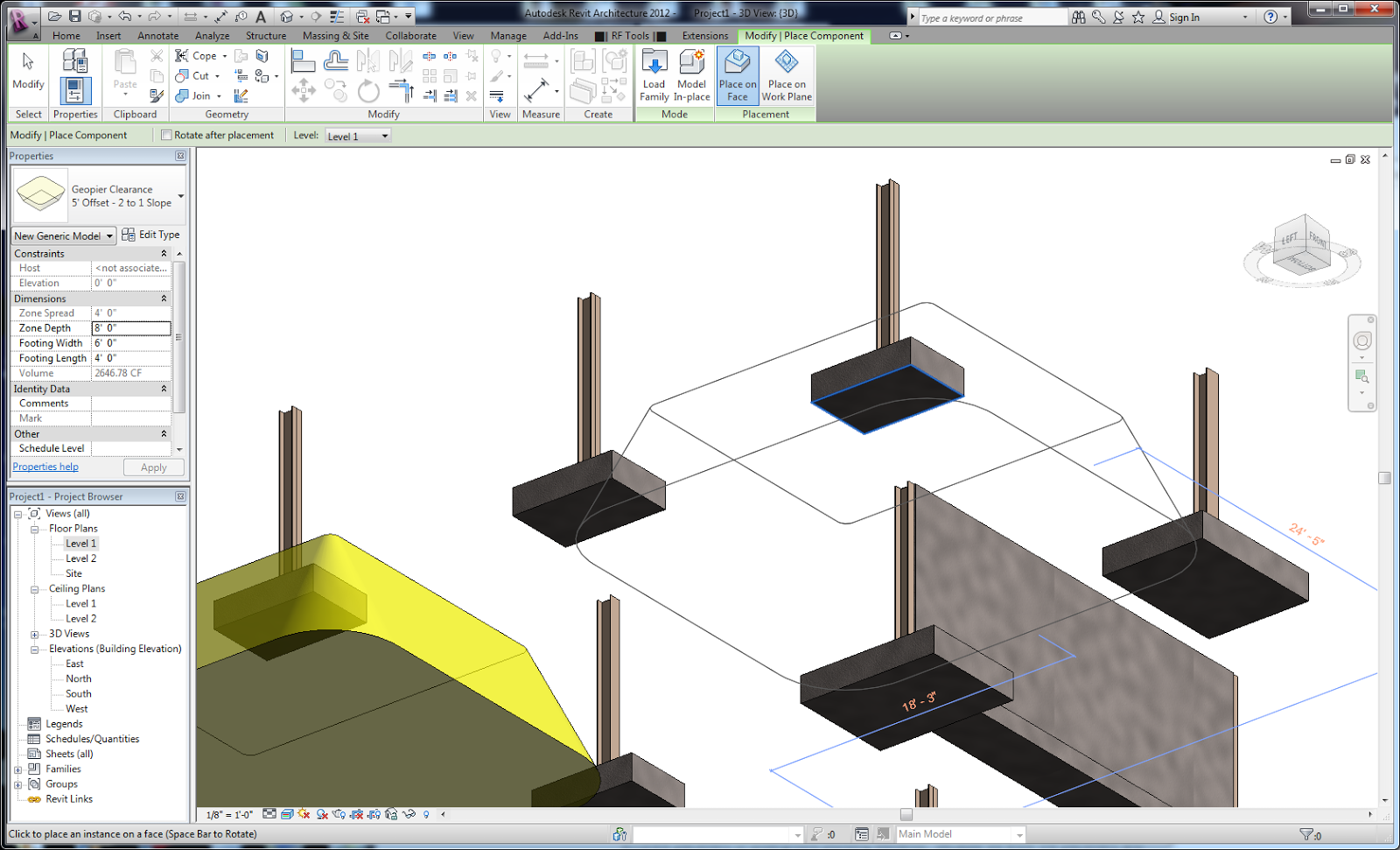Toggle Reveal Hidden Elements lightbulb
Viewport: 1400px width, 850px height.
coord(426,814)
